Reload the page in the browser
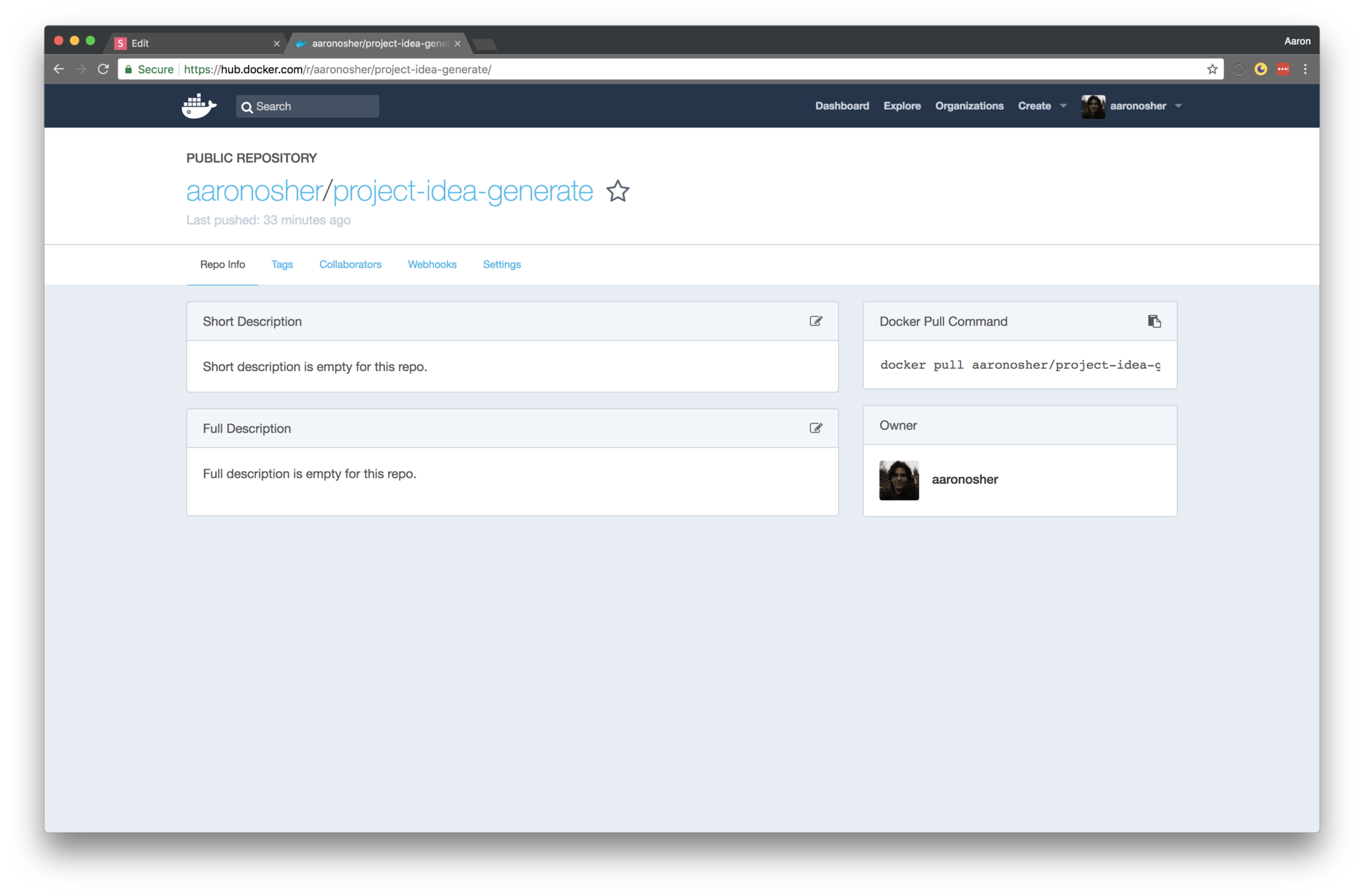 [x=103, y=69]
